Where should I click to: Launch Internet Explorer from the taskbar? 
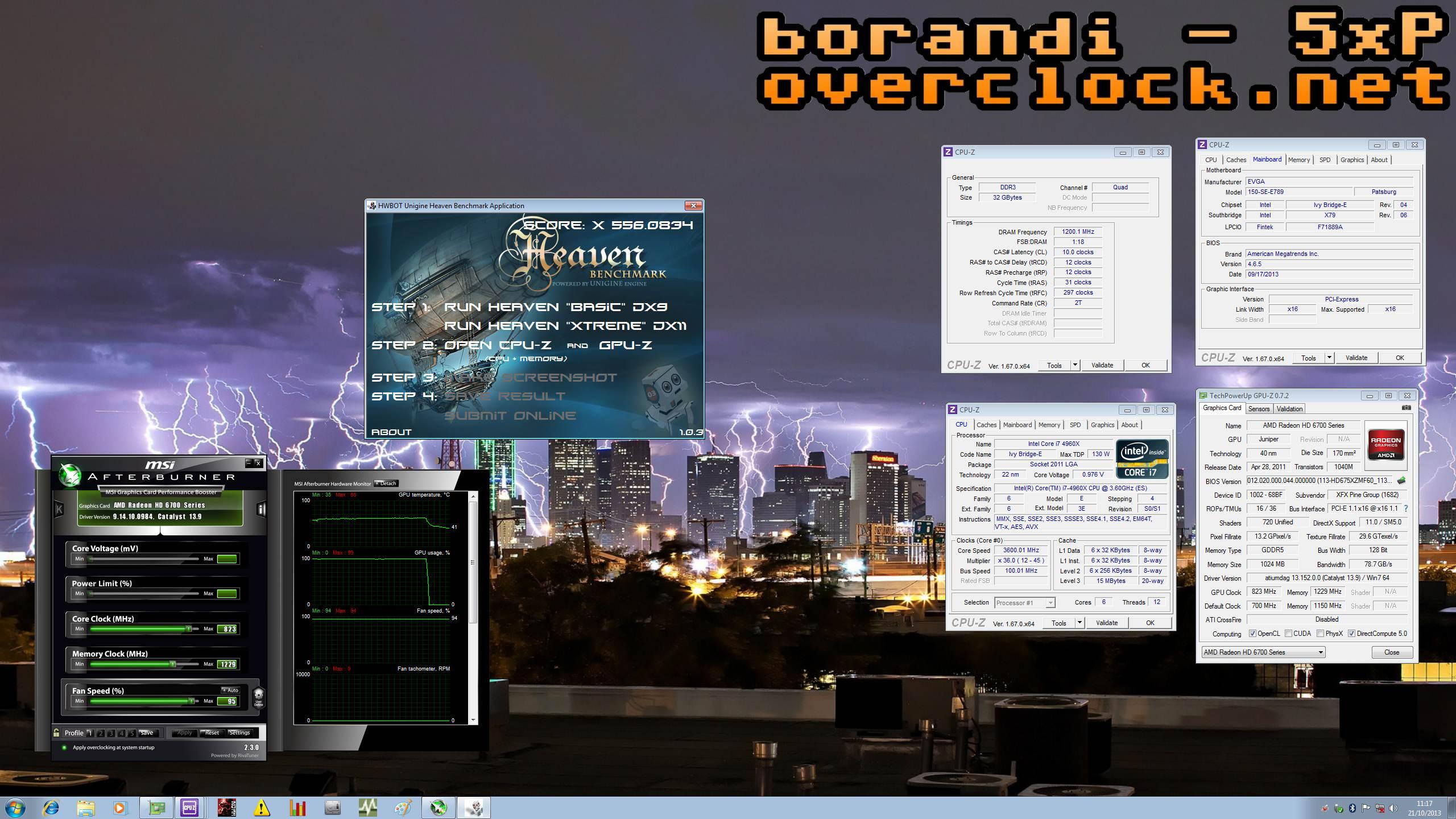tap(51, 808)
